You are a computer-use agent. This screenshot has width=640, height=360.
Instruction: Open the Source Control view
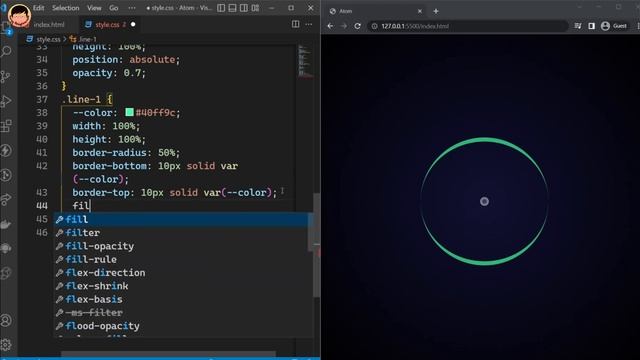(6, 76)
